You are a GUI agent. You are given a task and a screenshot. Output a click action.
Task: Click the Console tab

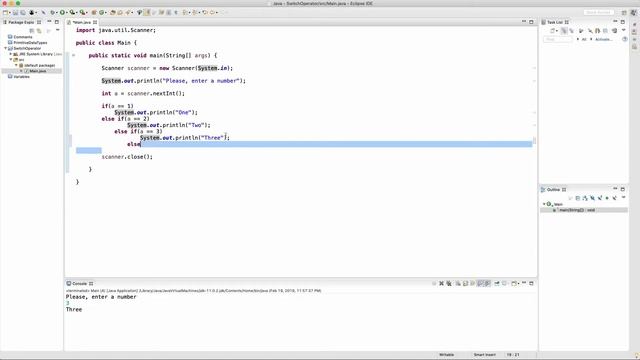pos(80,283)
